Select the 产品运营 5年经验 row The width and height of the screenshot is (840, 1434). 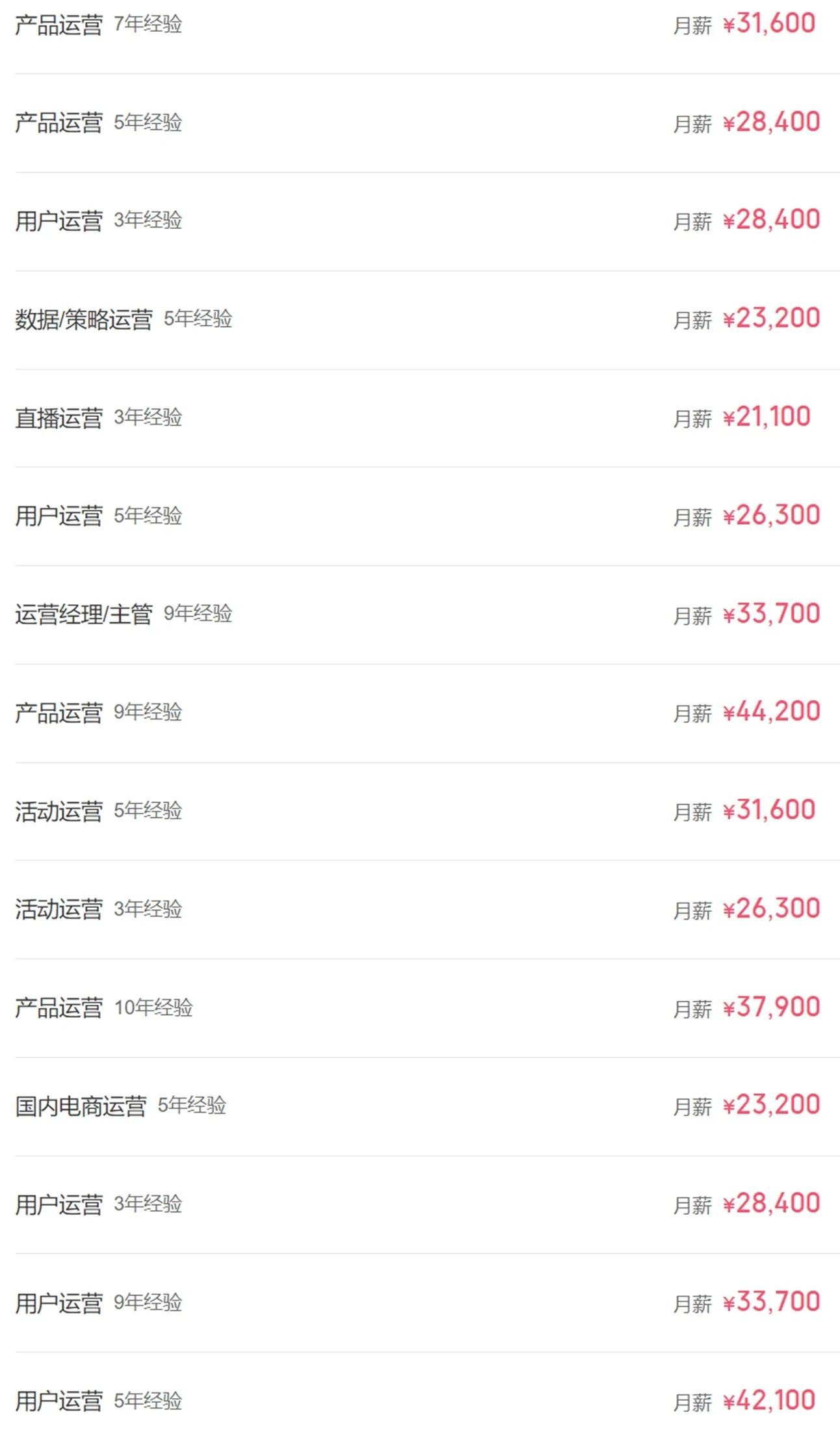[59, 122]
